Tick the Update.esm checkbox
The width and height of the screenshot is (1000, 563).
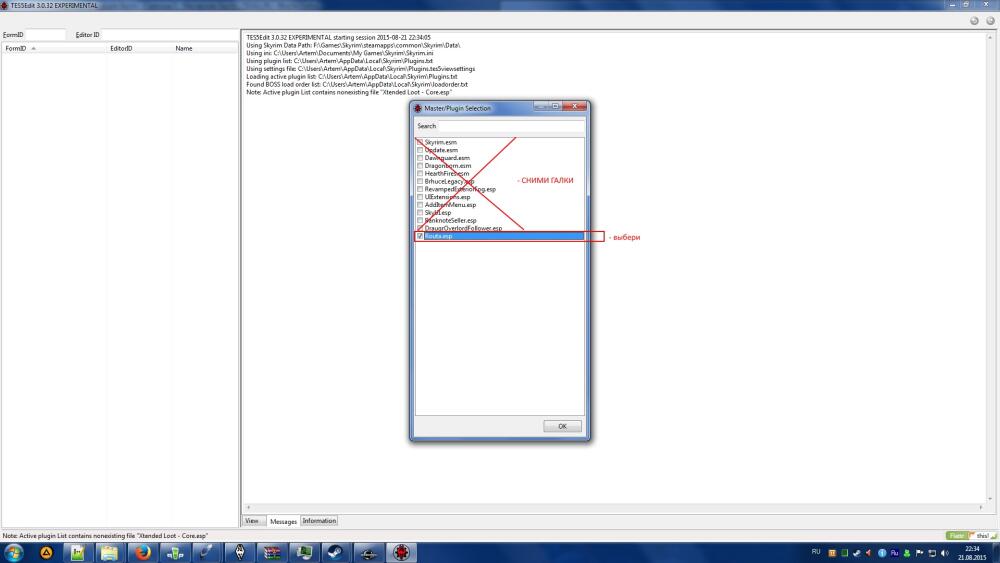click(420, 150)
